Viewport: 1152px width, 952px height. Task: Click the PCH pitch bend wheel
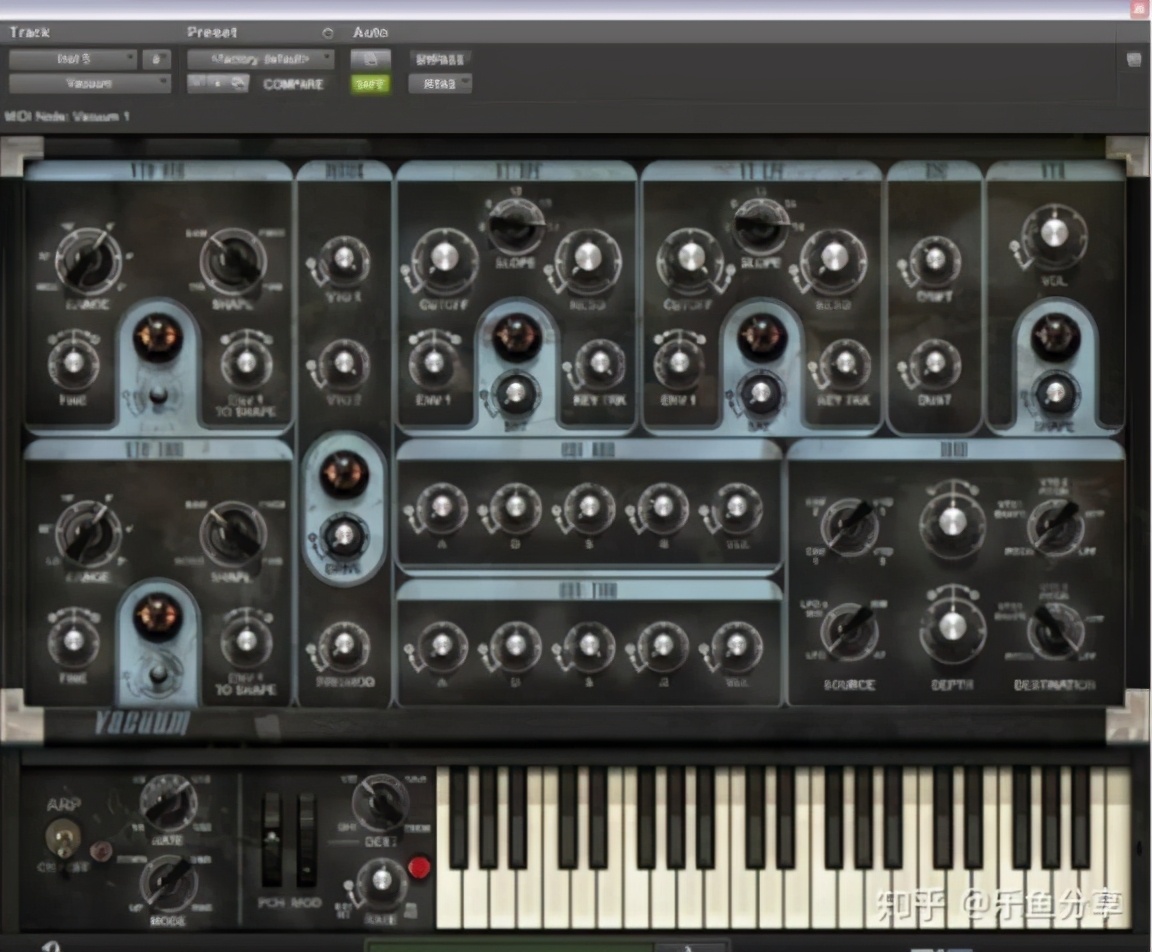[x=271, y=839]
